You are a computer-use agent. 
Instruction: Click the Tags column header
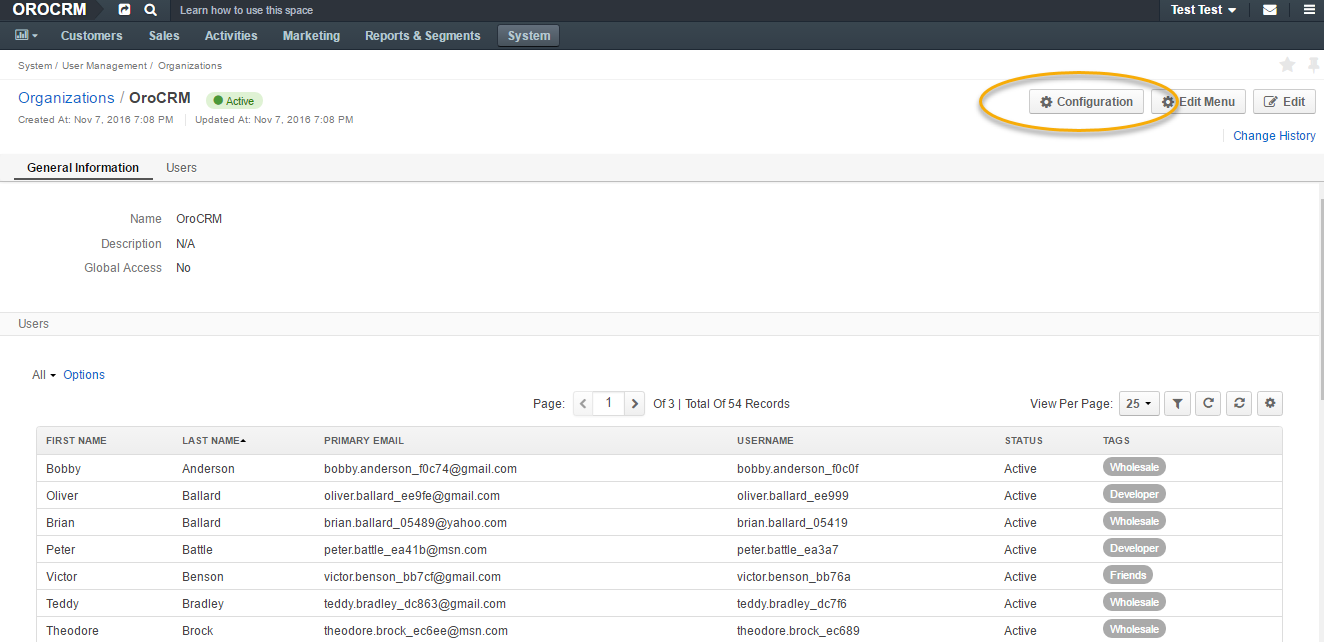pyautogui.click(x=1116, y=440)
